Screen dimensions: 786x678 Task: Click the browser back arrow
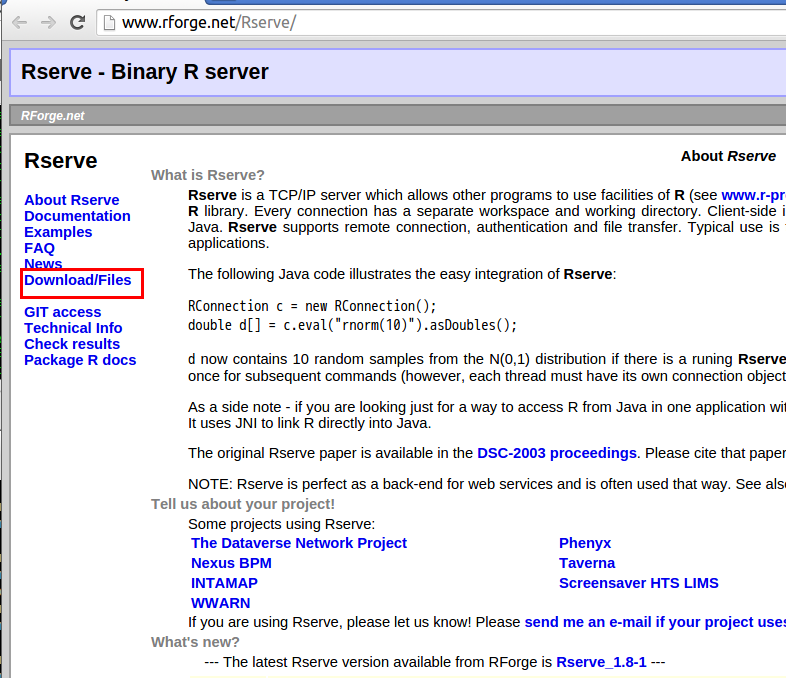[x=20, y=23]
